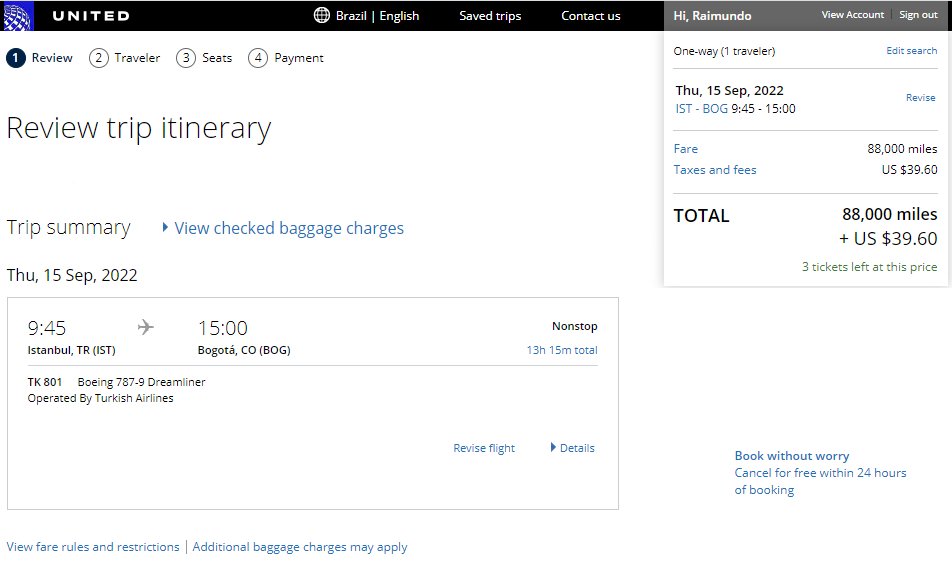Click Taxes and fees link
This screenshot has height=579, width=952.
[x=715, y=170]
